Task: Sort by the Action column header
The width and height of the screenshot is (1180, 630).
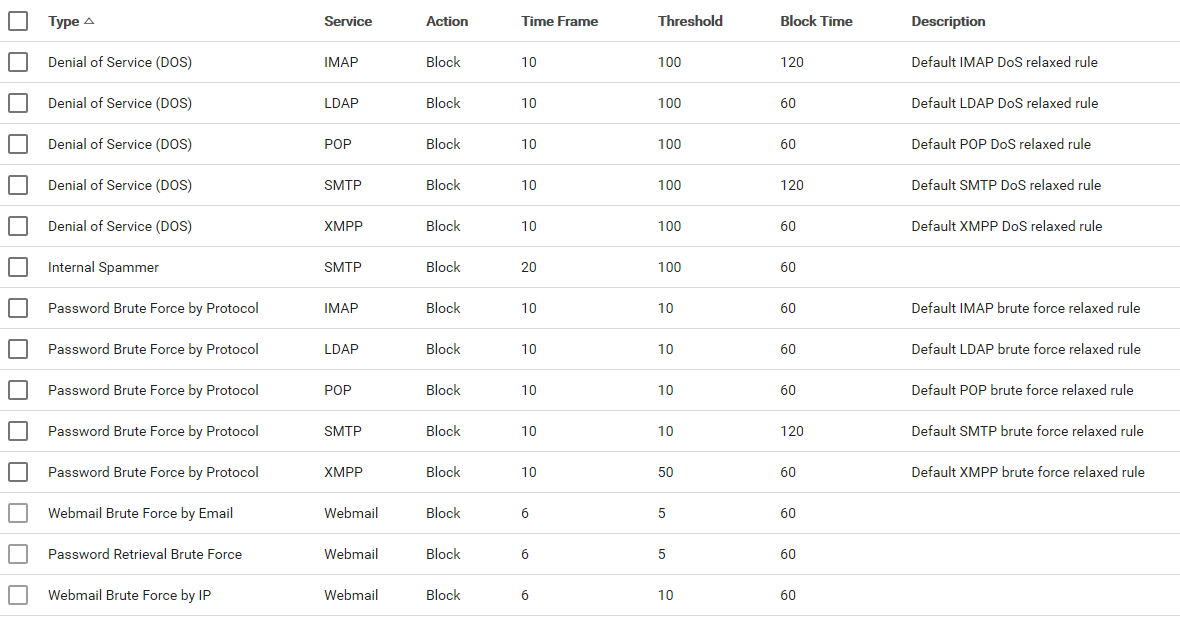Action: [x=447, y=21]
